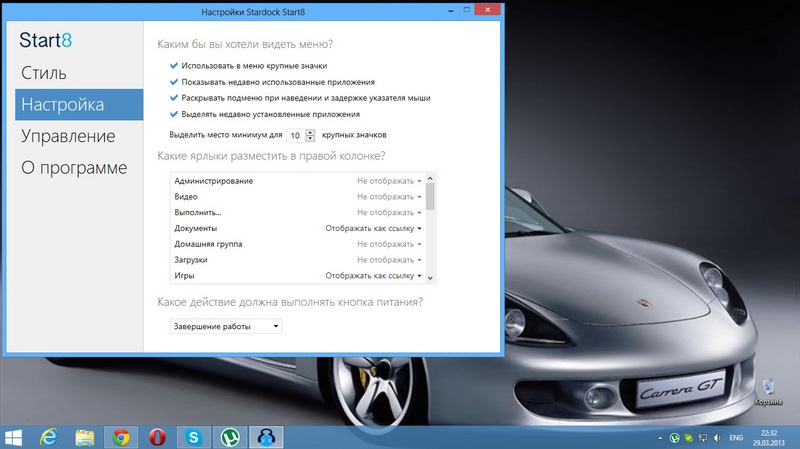Click the uTorrent icon in system tray

coord(675,438)
